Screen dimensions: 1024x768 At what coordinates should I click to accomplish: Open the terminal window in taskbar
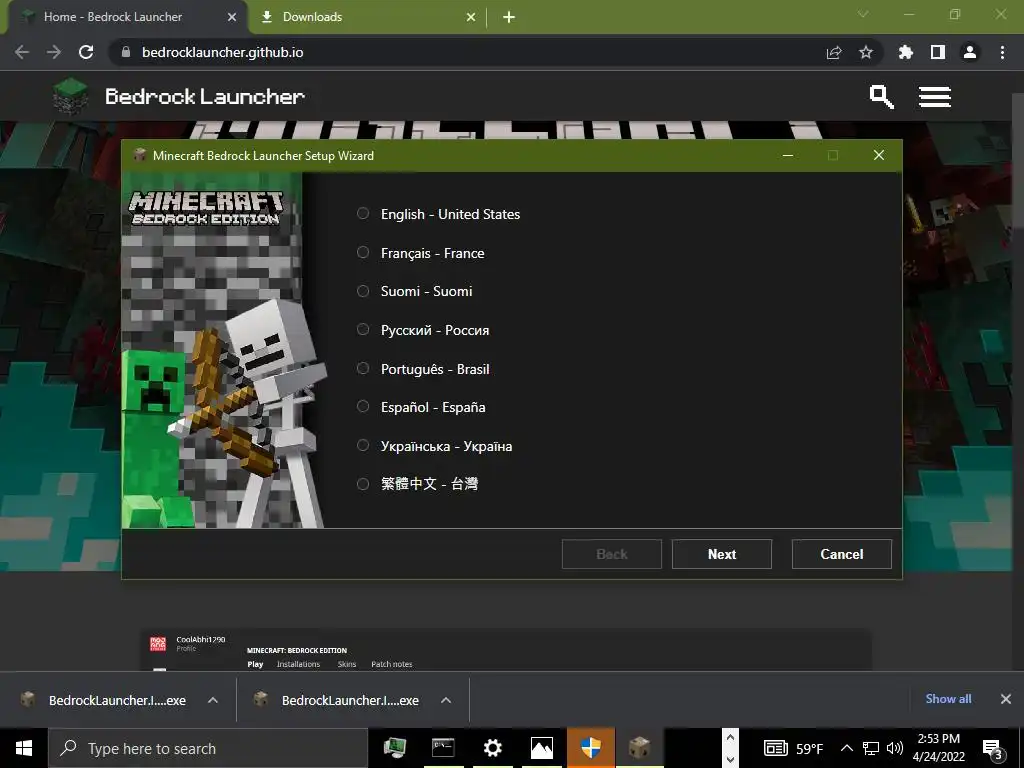pyautogui.click(x=443, y=748)
